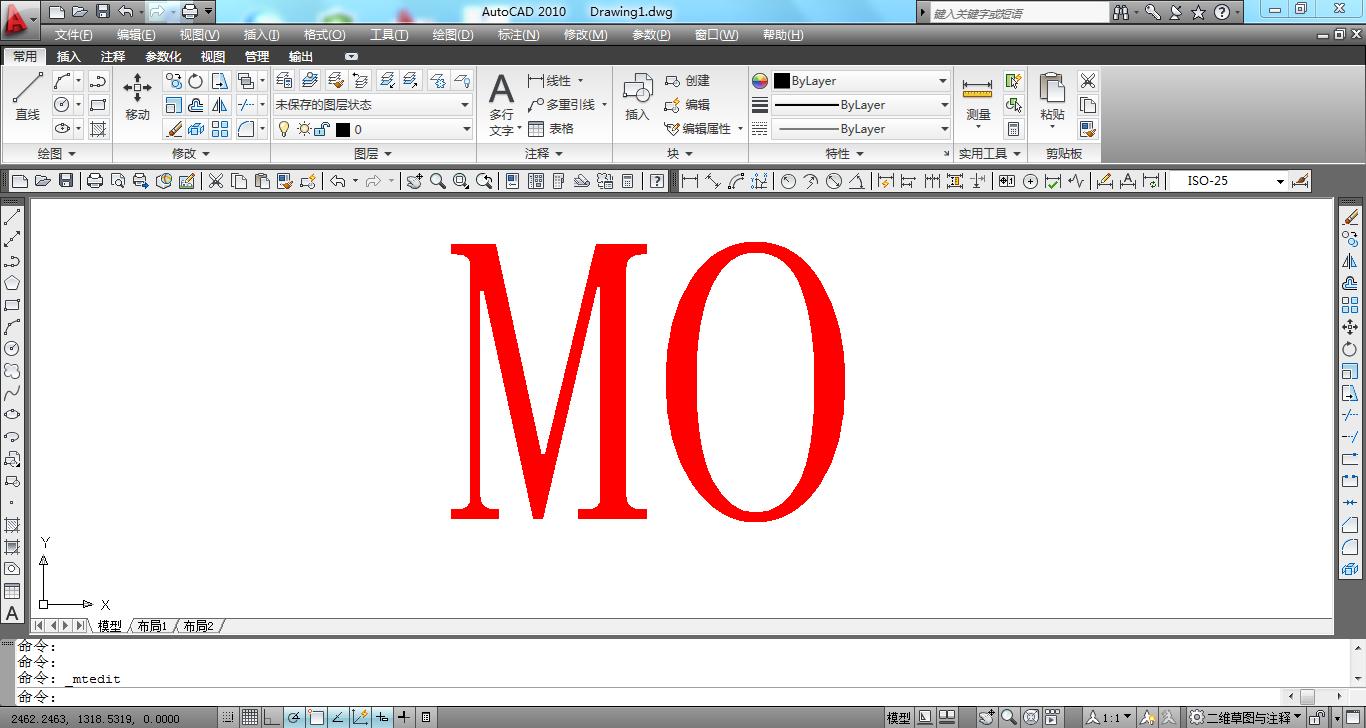Click the Insert block (插入) button
The width and height of the screenshot is (1366, 728).
[637, 97]
